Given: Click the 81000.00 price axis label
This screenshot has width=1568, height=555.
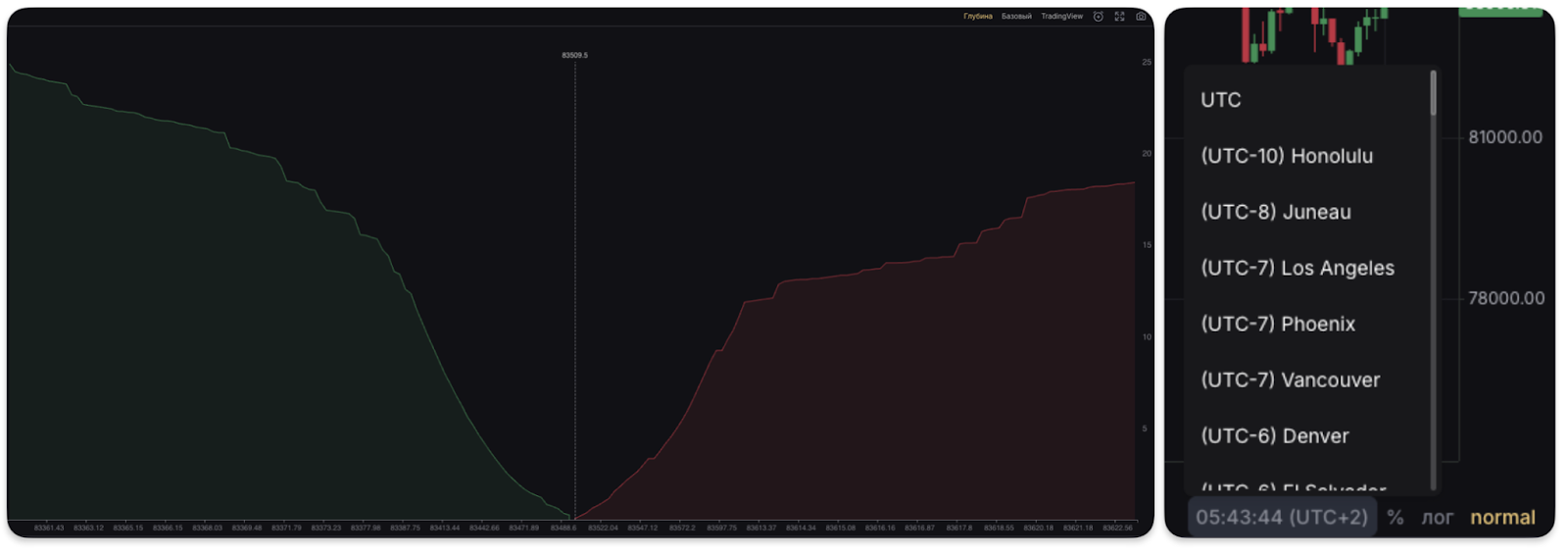Looking at the screenshot, I should [x=1504, y=137].
